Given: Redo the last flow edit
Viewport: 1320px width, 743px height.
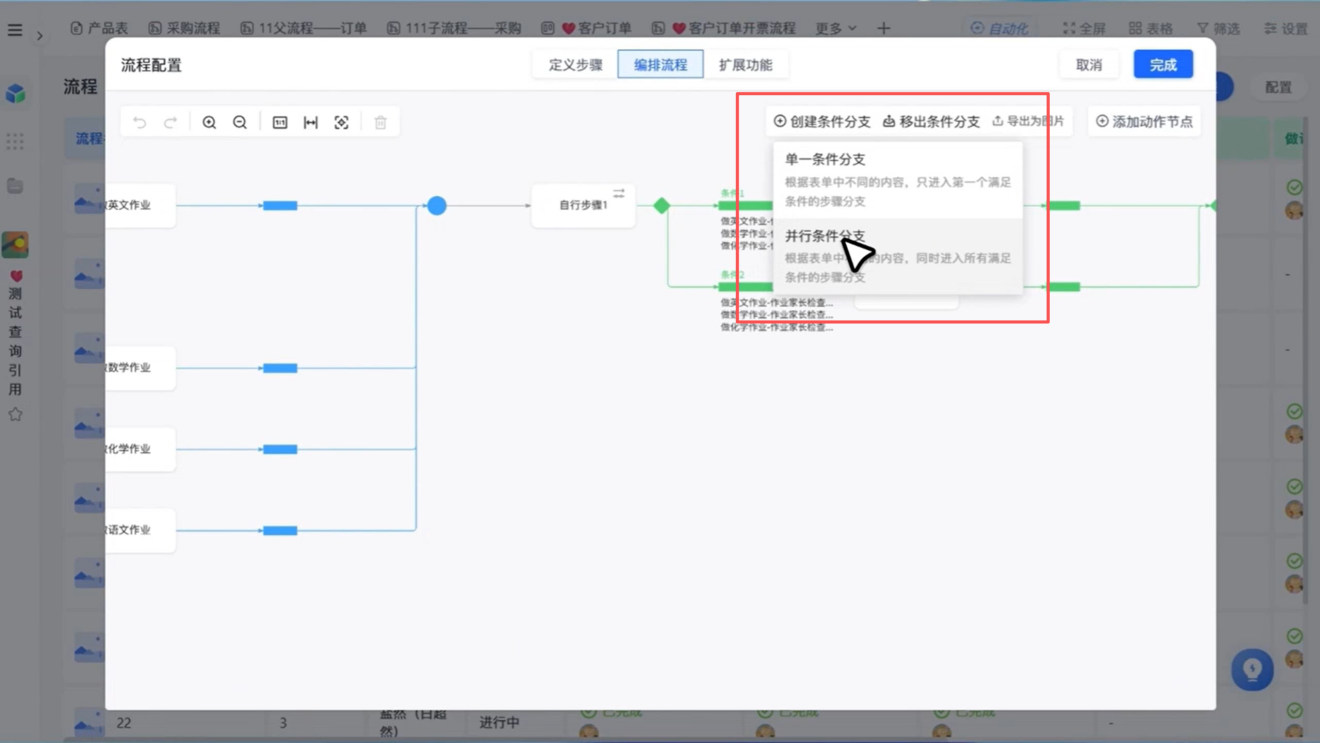Looking at the screenshot, I should coord(170,122).
